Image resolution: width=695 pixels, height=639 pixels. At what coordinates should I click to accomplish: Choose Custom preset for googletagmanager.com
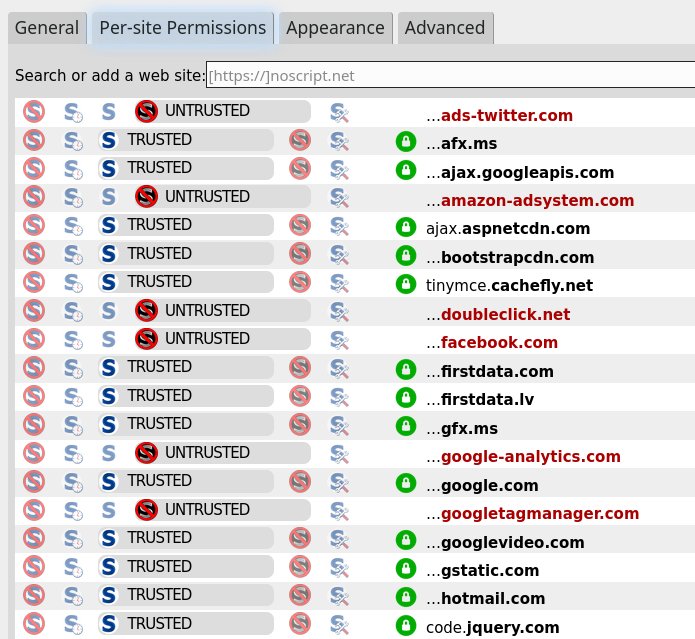(x=339, y=511)
